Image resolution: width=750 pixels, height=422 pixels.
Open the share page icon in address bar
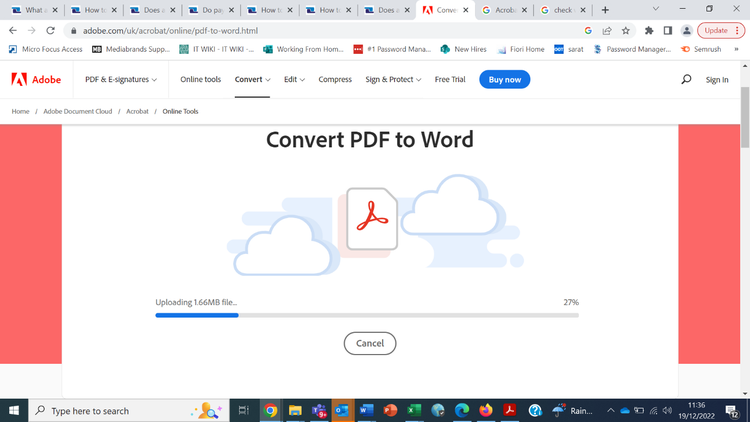click(607, 30)
